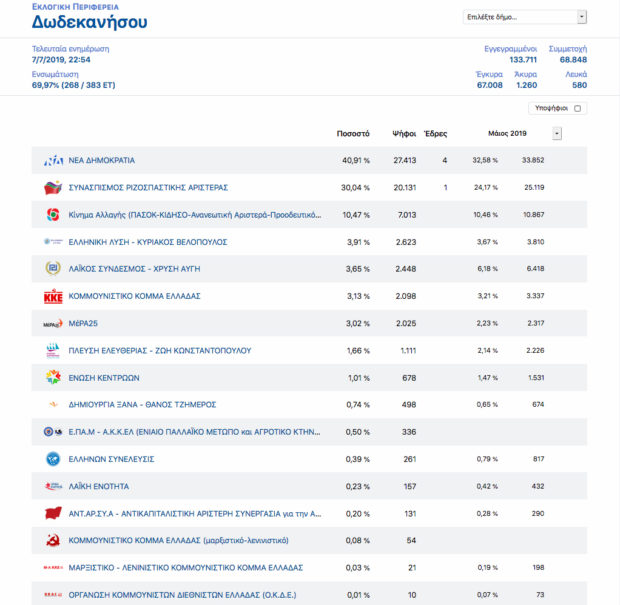This screenshot has height=605, width=620.
Task: Click the 2.025 votes for ΜέΡΑ25
Action: 406,323
